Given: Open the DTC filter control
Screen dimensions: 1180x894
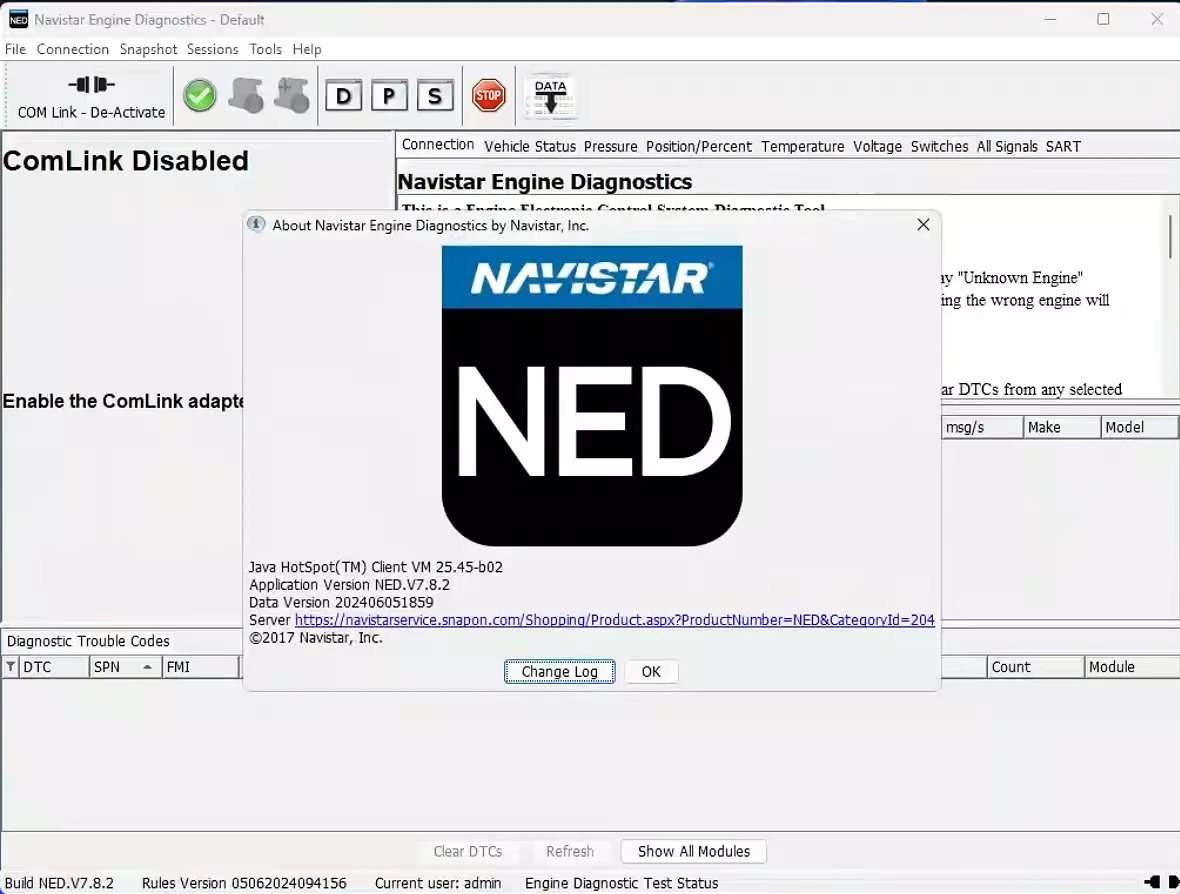Looking at the screenshot, I should [9, 666].
